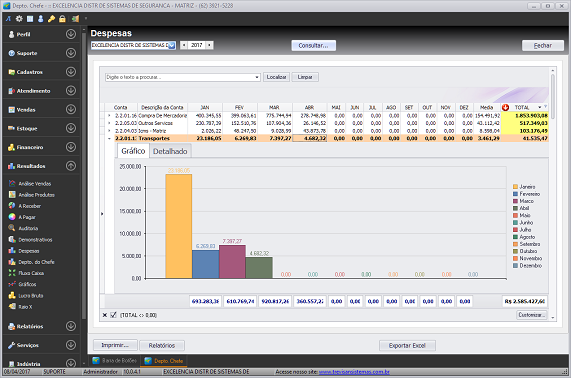Click the Fevereiro blue legend swatch
This screenshot has height=378, width=571.
tap(515, 194)
